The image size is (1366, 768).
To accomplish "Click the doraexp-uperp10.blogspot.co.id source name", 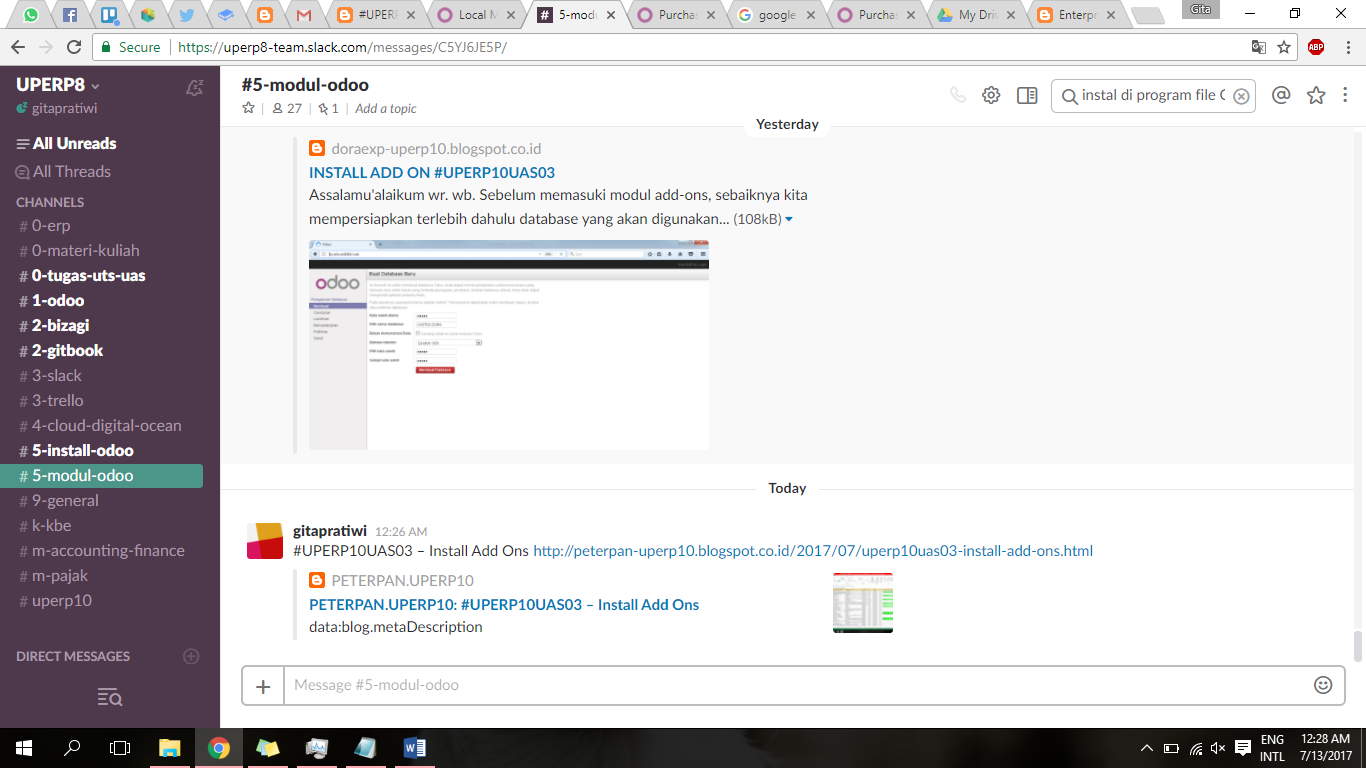I will coord(436,149).
